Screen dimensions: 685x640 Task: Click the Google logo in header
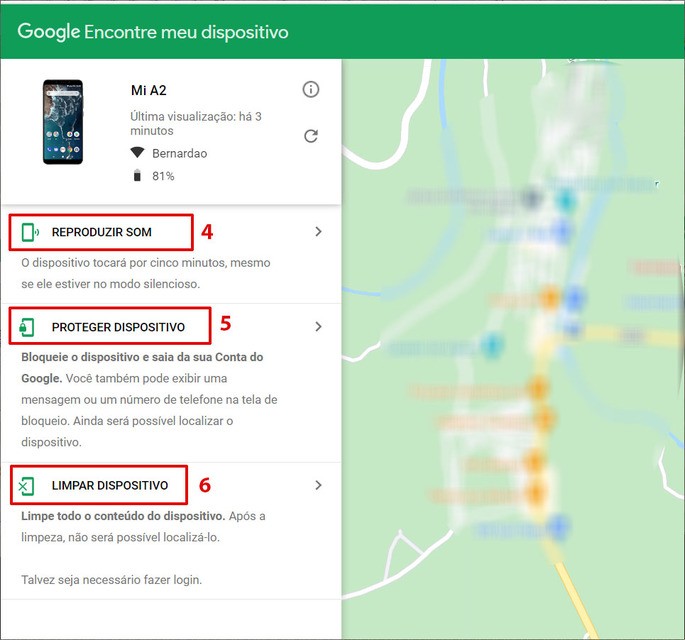point(48,31)
